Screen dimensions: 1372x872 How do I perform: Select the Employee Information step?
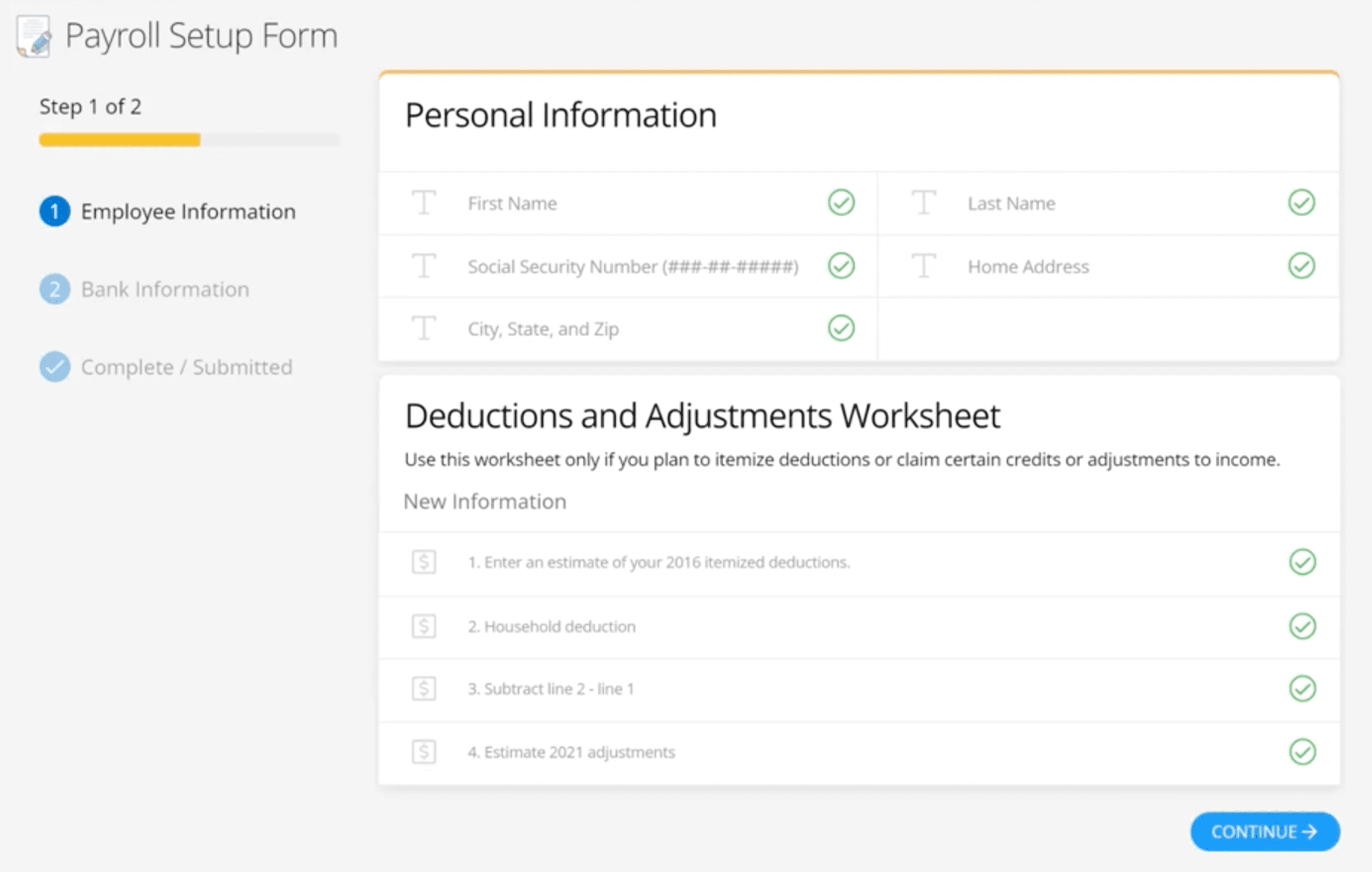(x=188, y=211)
